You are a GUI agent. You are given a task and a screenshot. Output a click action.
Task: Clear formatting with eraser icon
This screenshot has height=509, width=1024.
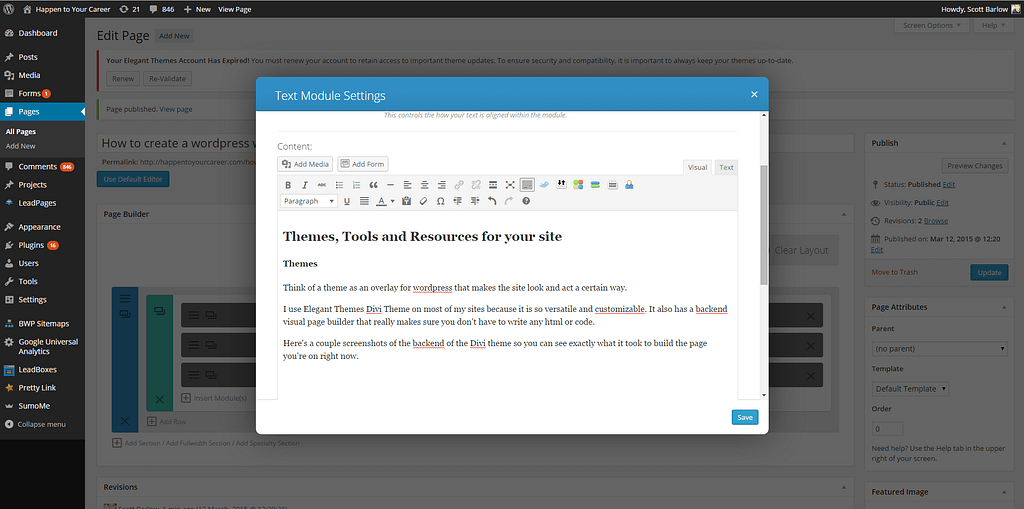point(423,201)
